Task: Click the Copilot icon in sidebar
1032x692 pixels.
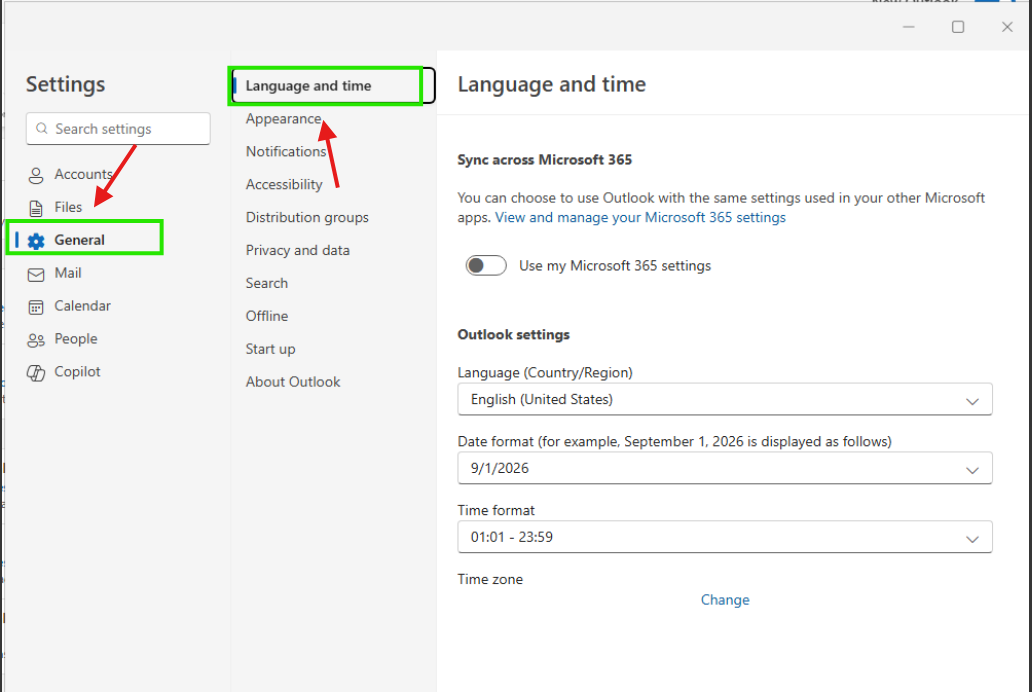Action: pos(36,373)
